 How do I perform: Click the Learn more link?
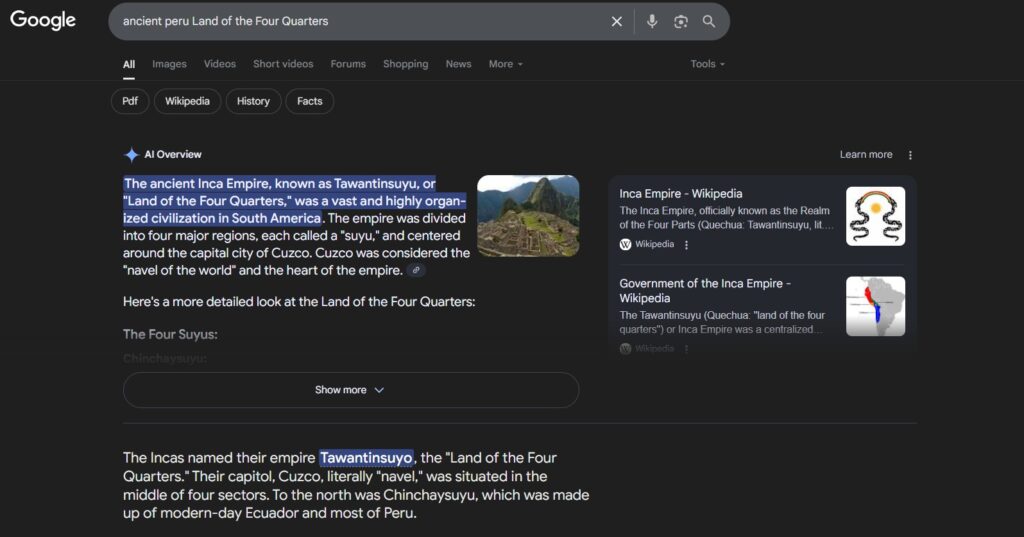[866, 155]
